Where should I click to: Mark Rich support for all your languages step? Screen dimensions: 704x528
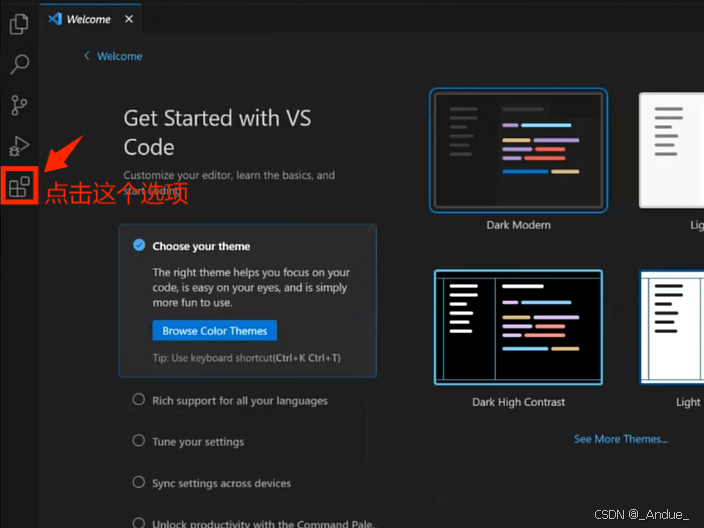pos(139,399)
